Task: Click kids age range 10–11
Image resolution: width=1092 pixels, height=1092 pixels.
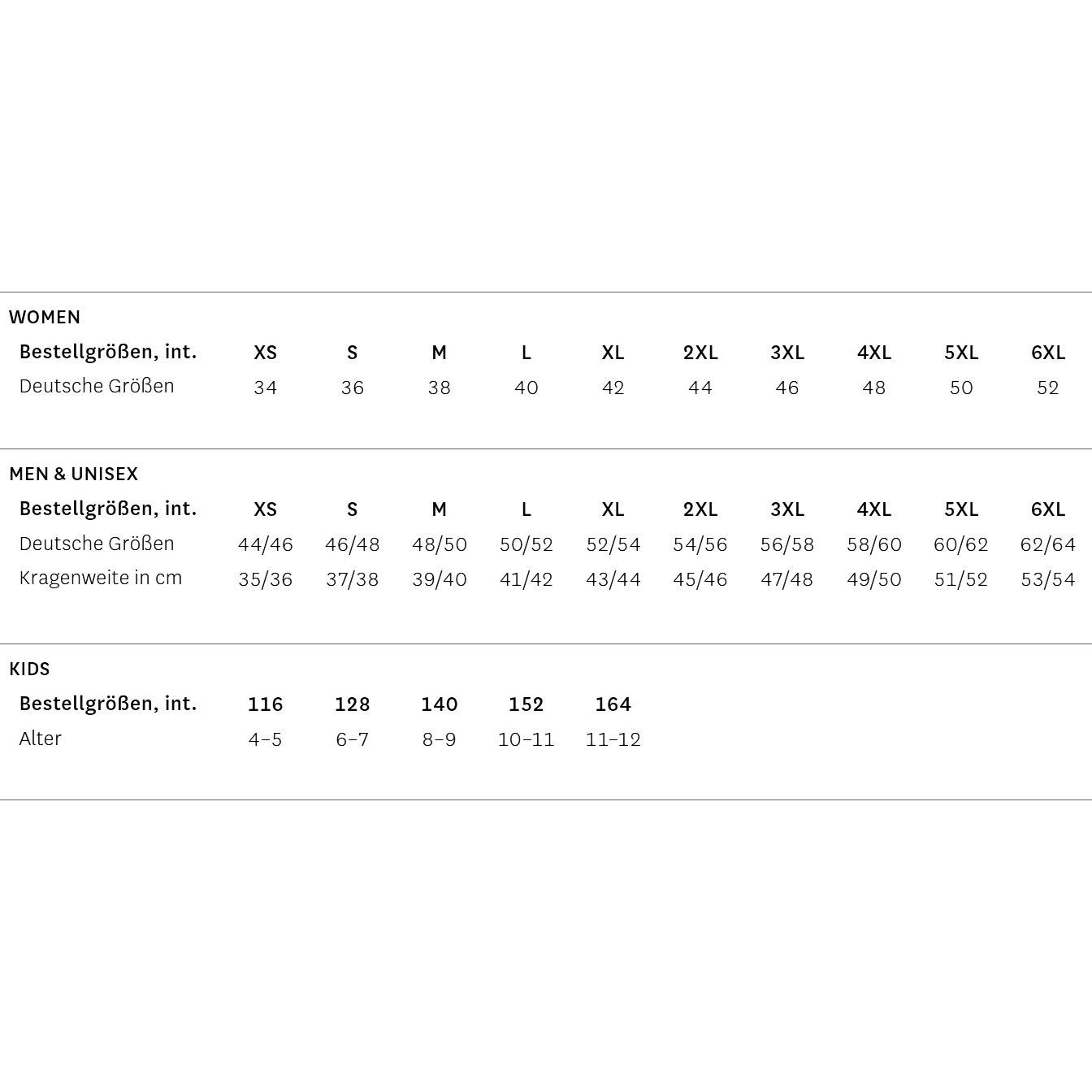Action: click(x=526, y=739)
